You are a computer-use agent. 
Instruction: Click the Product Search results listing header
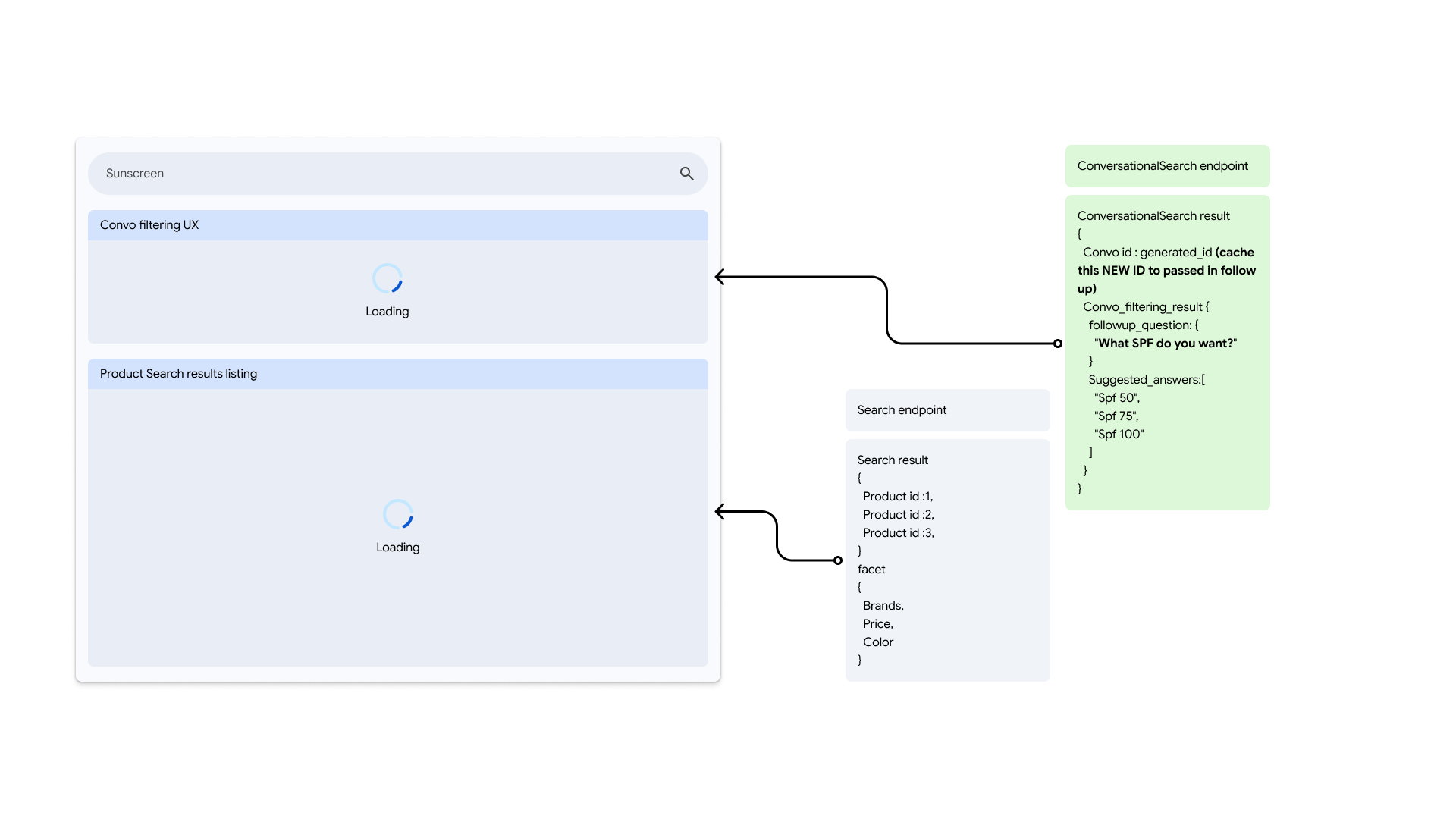(x=397, y=374)
